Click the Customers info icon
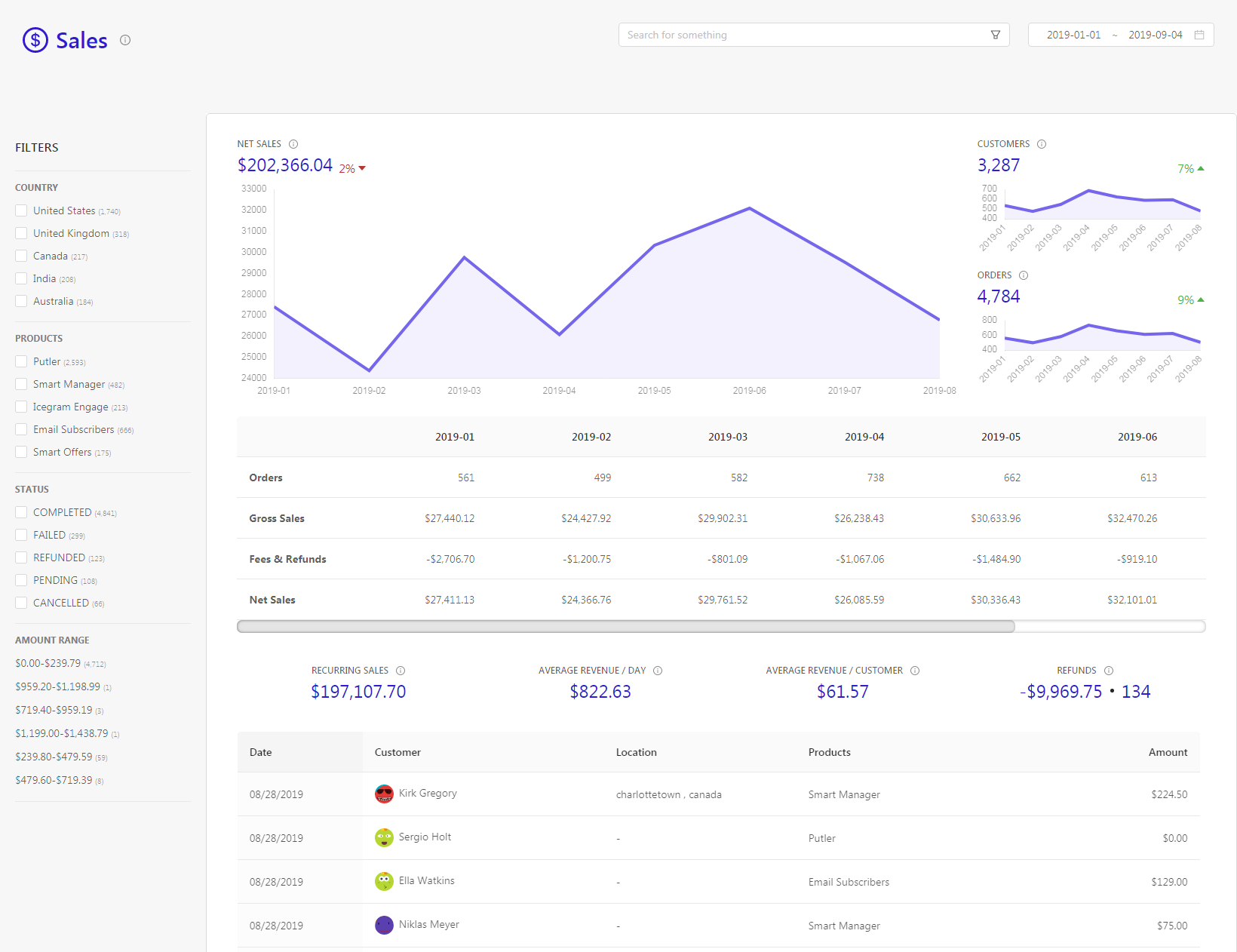This screenshot has height=952, width=1237. 1042,144
